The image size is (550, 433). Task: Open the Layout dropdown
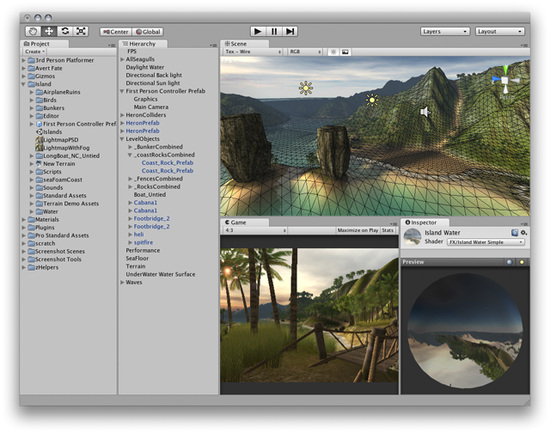tap(500, 31)
